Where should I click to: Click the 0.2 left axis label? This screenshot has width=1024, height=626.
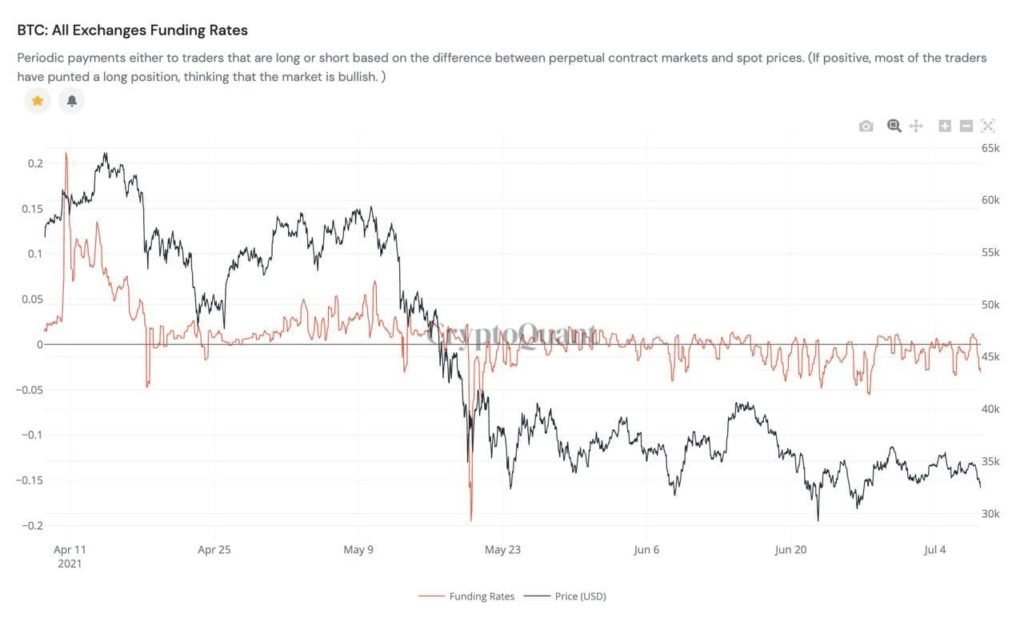coord(35,163)
